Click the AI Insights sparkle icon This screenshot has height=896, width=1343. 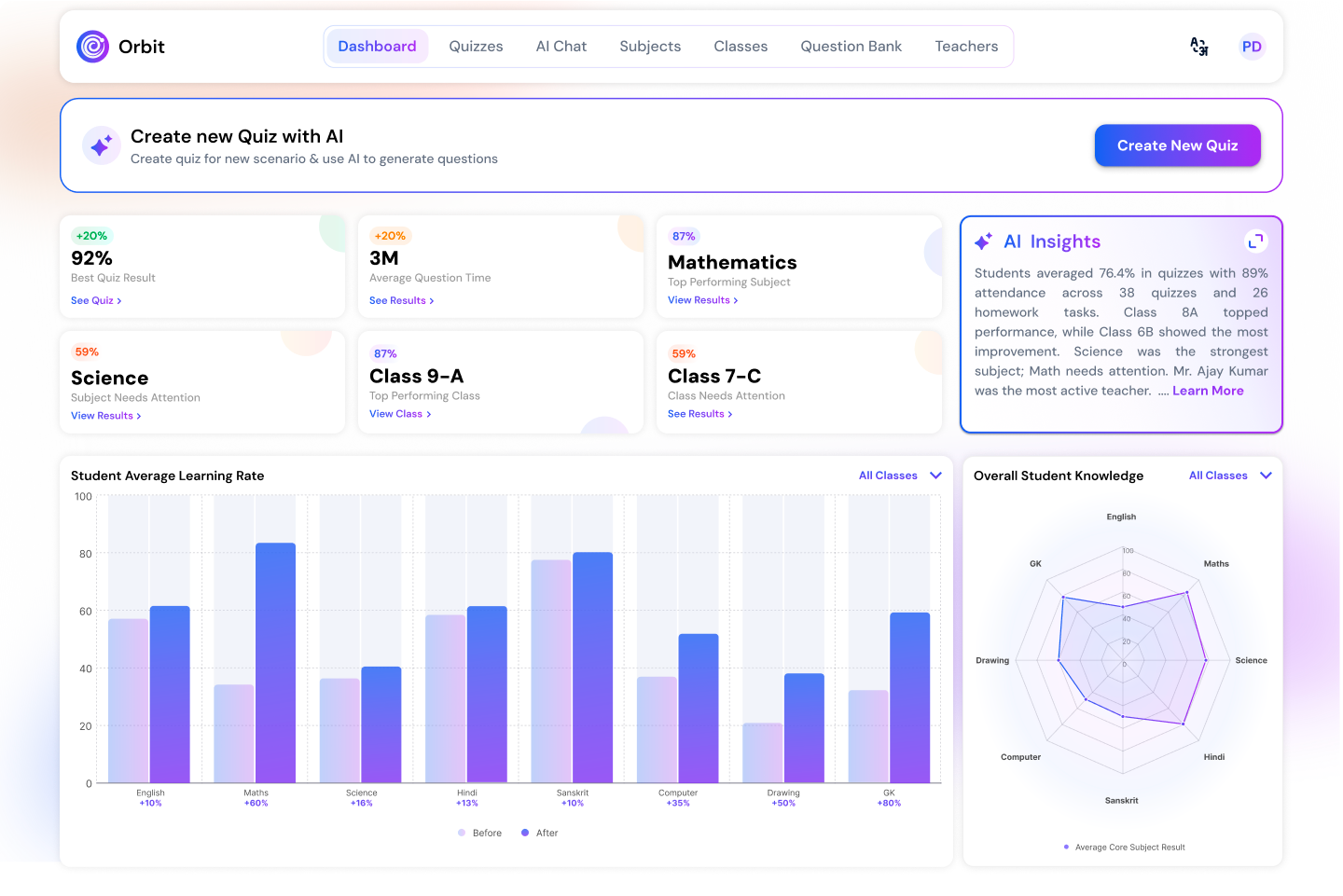[983, 242]
